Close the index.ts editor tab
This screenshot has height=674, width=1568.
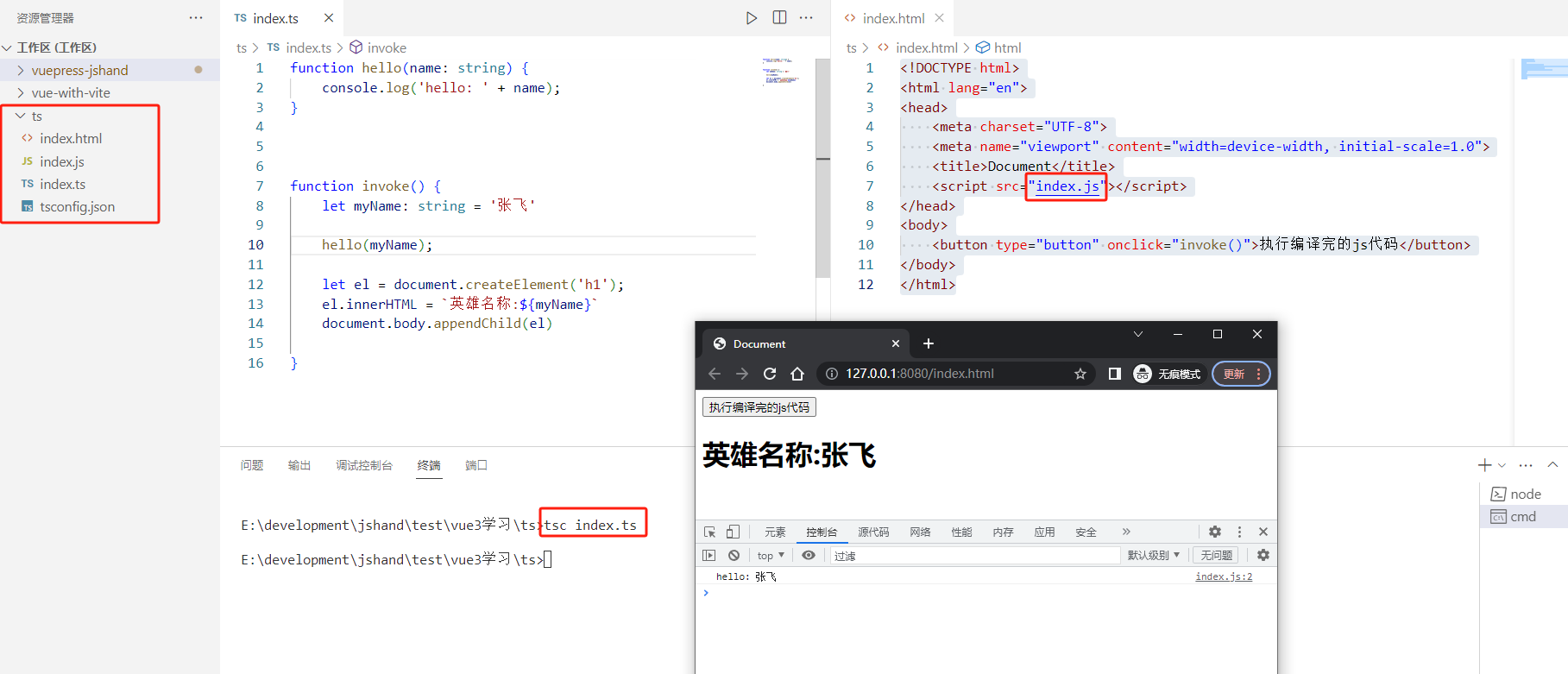(x=329, y=18)
